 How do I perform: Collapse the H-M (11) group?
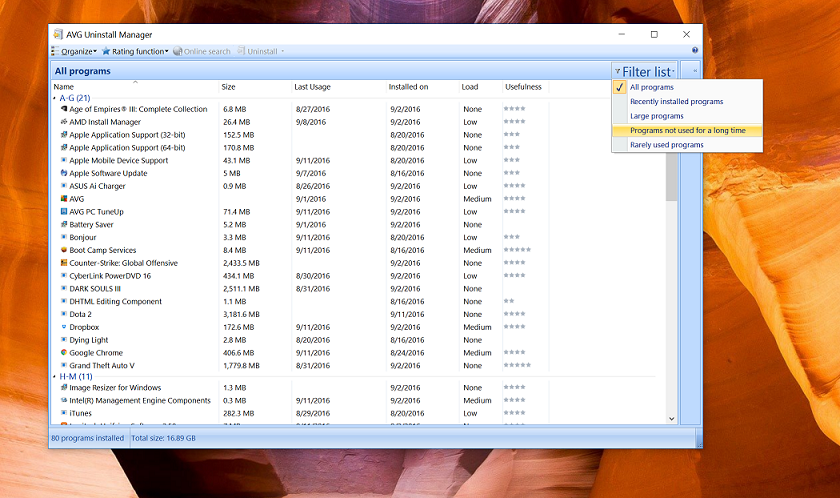point(55,377)
